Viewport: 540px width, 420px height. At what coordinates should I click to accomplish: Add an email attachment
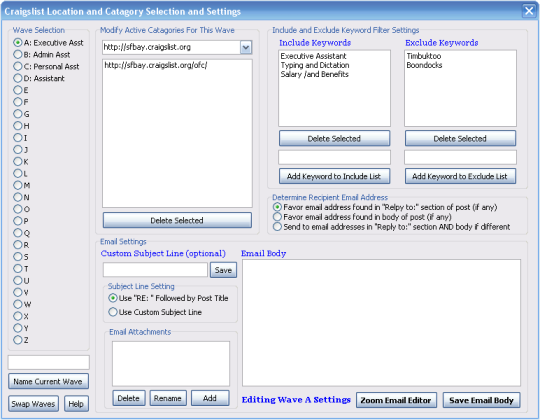(x=210, y=398)
